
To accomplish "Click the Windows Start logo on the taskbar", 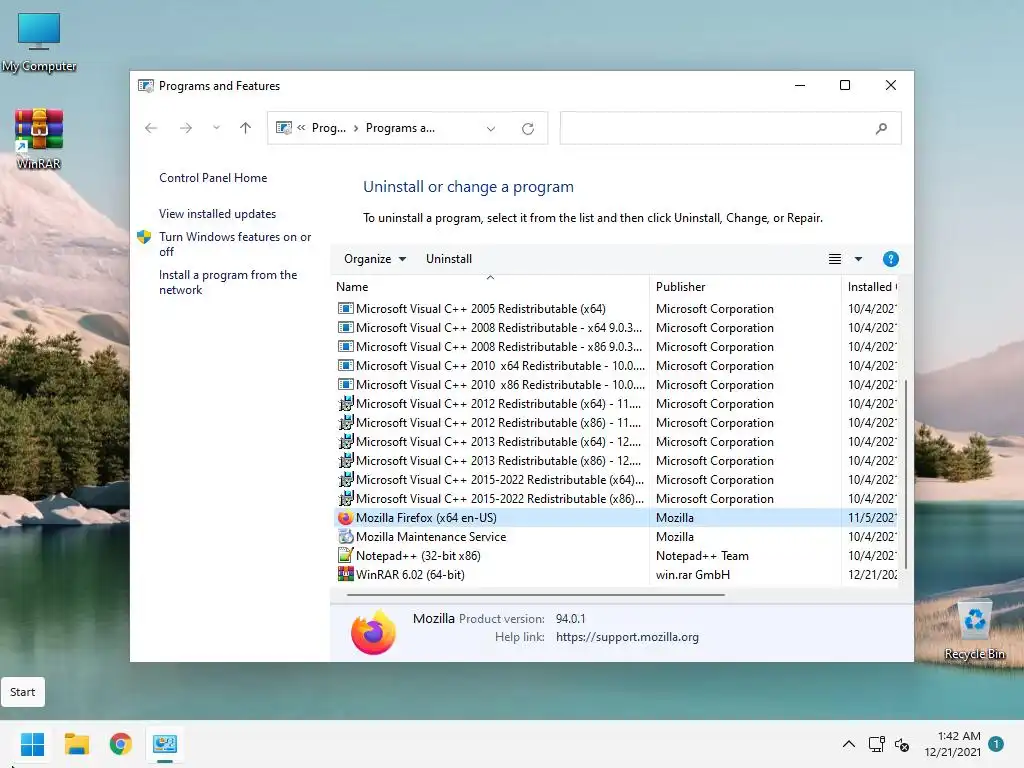I will click(x=32, y=744).
